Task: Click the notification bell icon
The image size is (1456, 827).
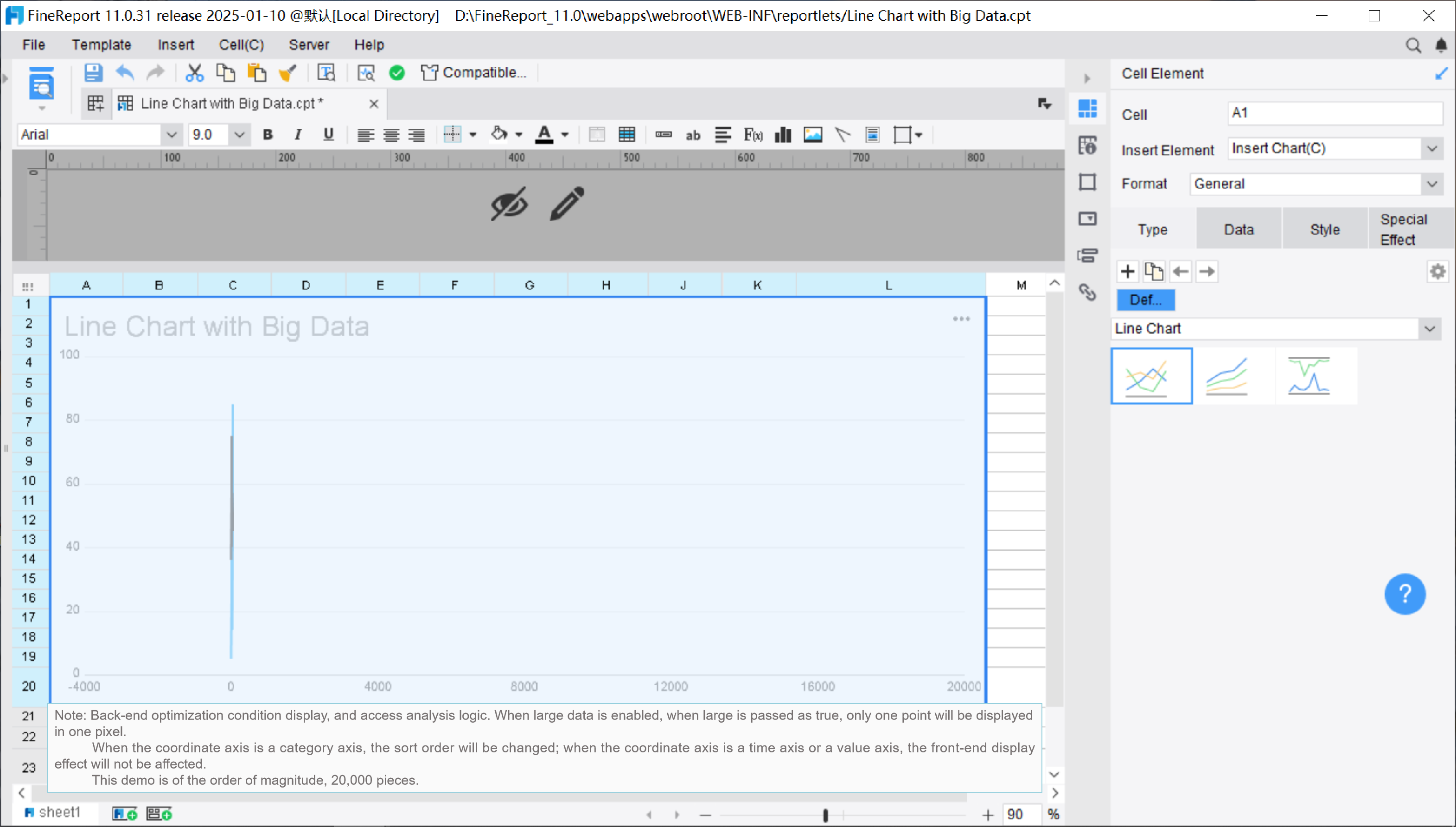Action: tap(1441, 45)
